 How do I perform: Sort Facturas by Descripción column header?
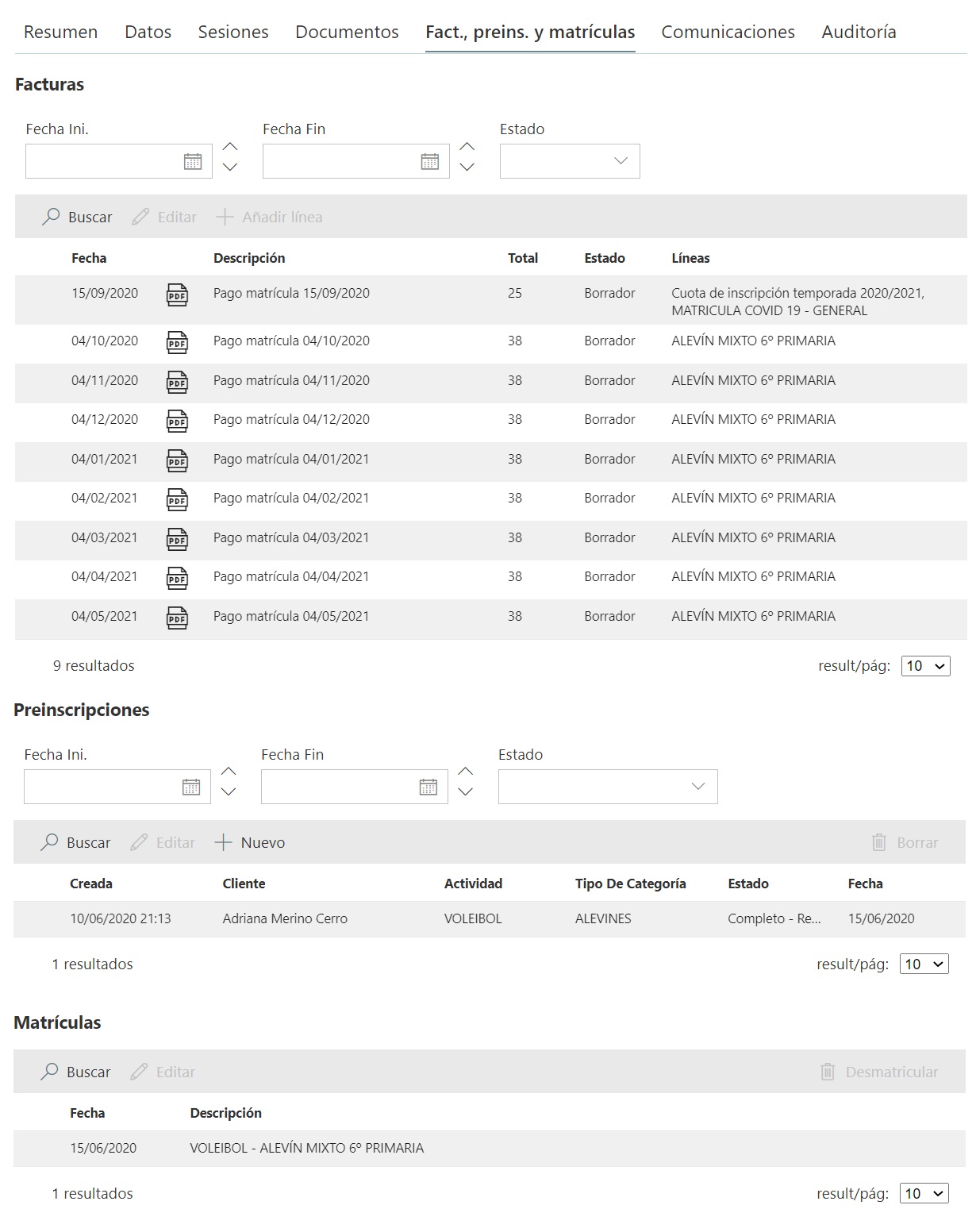click(249, 259)
